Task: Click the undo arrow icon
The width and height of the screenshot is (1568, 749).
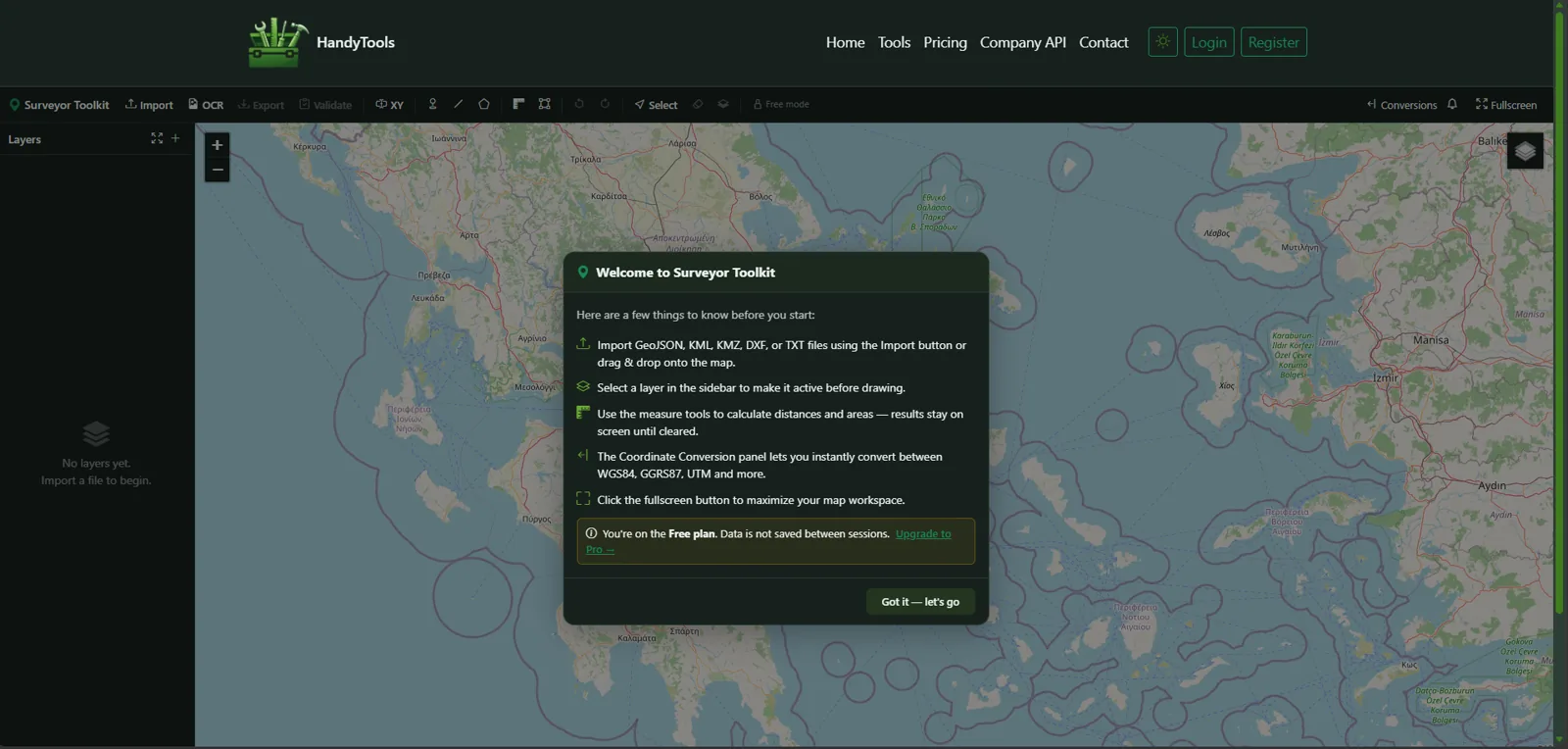Action: [x=579, y=104]
